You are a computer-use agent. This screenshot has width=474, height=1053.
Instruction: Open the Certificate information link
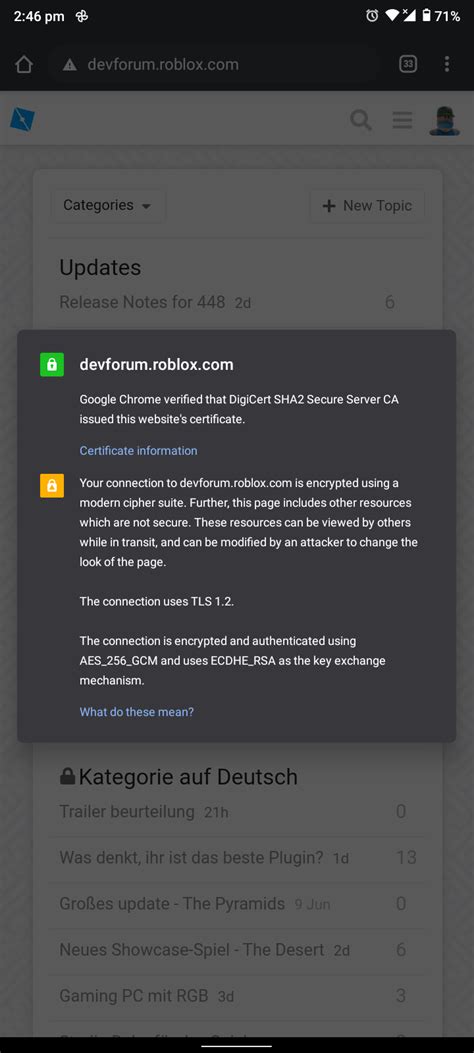[x=138, y=451]
